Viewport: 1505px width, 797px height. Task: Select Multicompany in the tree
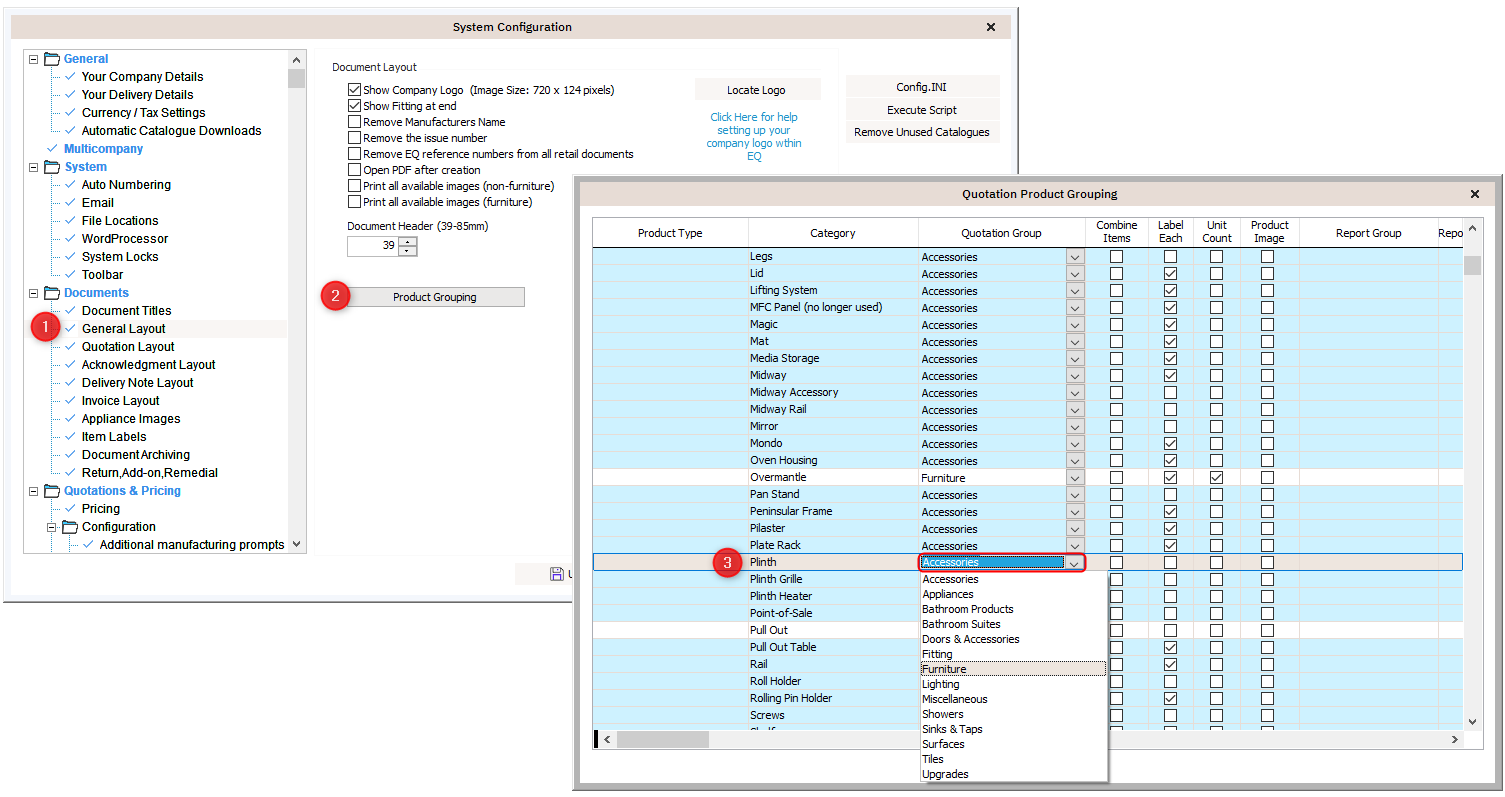(x=103, y=149)
